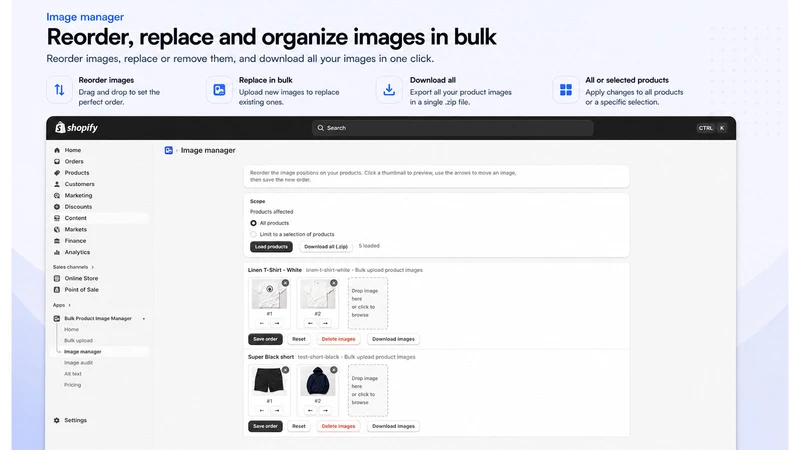The width and height of the screenshot is (800, 450).
Task: Click the Settings gear icon
Action: [57, 420]
